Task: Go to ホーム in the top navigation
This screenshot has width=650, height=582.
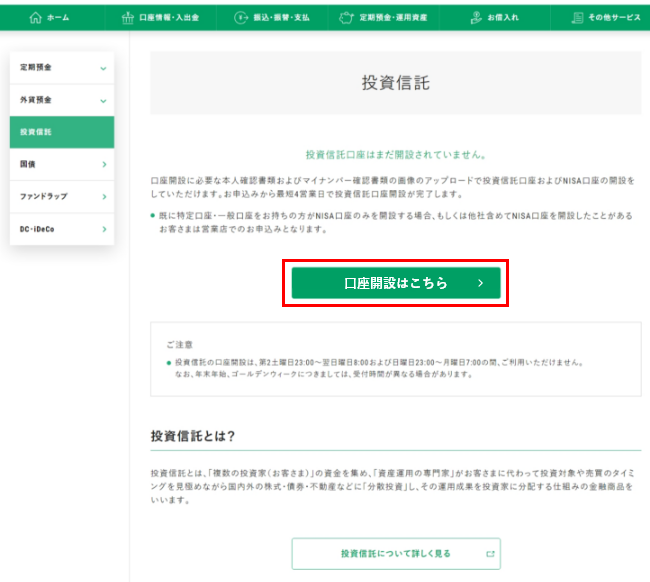Action: (57, 17)
